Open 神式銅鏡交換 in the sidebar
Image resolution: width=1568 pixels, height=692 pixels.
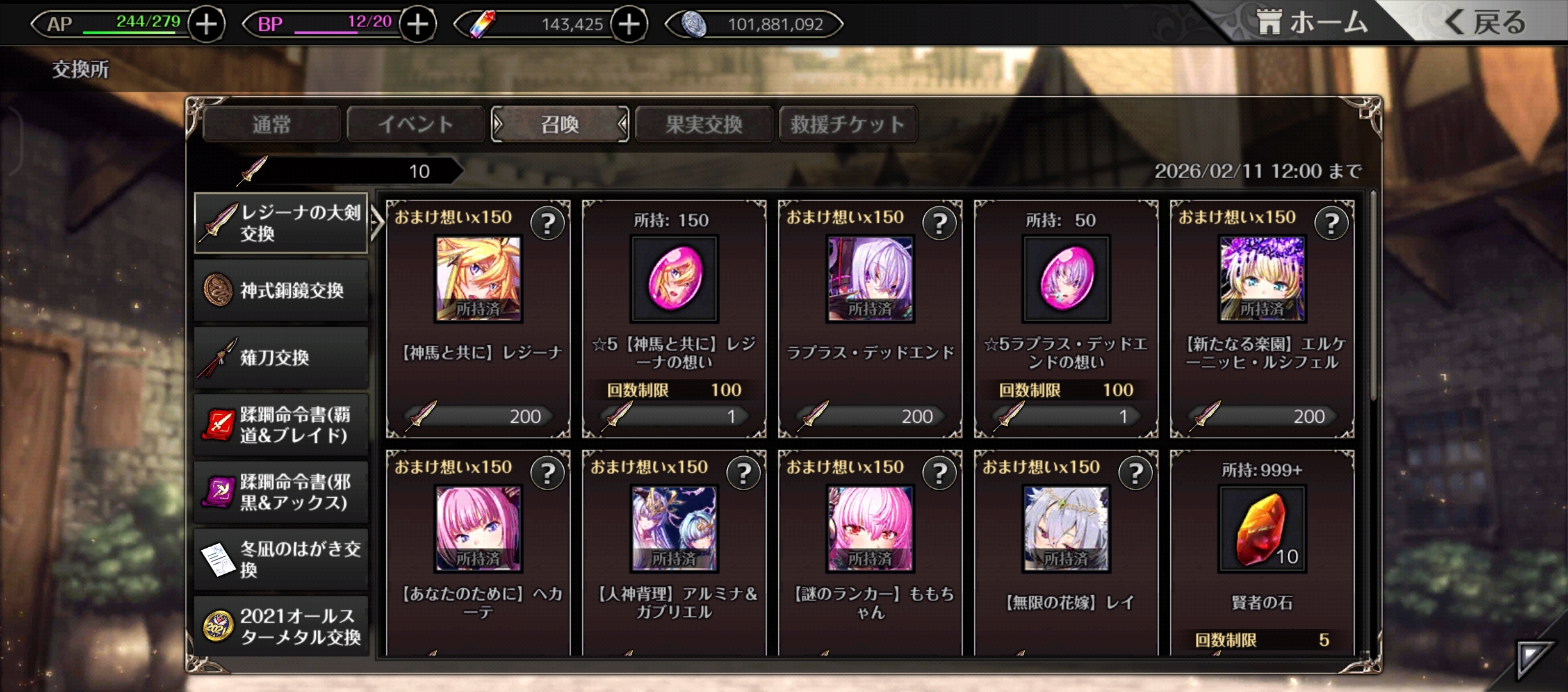[x=281, y=290]
